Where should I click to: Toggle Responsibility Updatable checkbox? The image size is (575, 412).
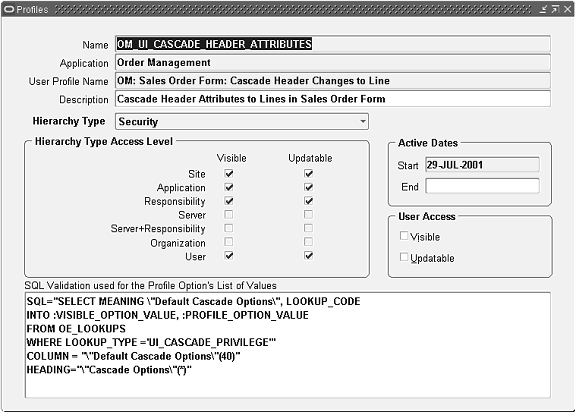[x=308, y=201]
